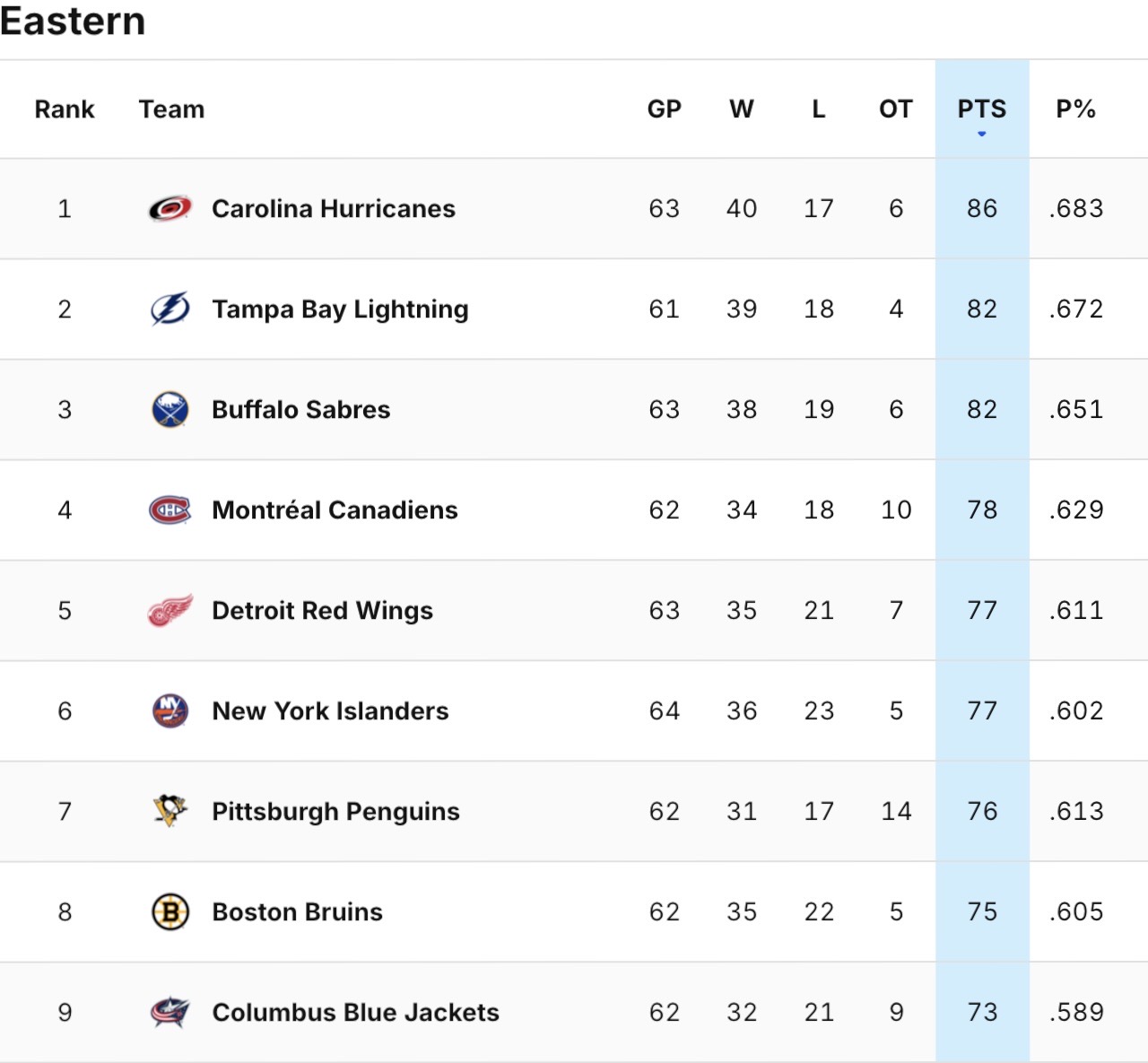The height and width of the screenshot is (1063, 1148).
Task: Open the Montréal Canadiens team link
Action: pos(335,510)
